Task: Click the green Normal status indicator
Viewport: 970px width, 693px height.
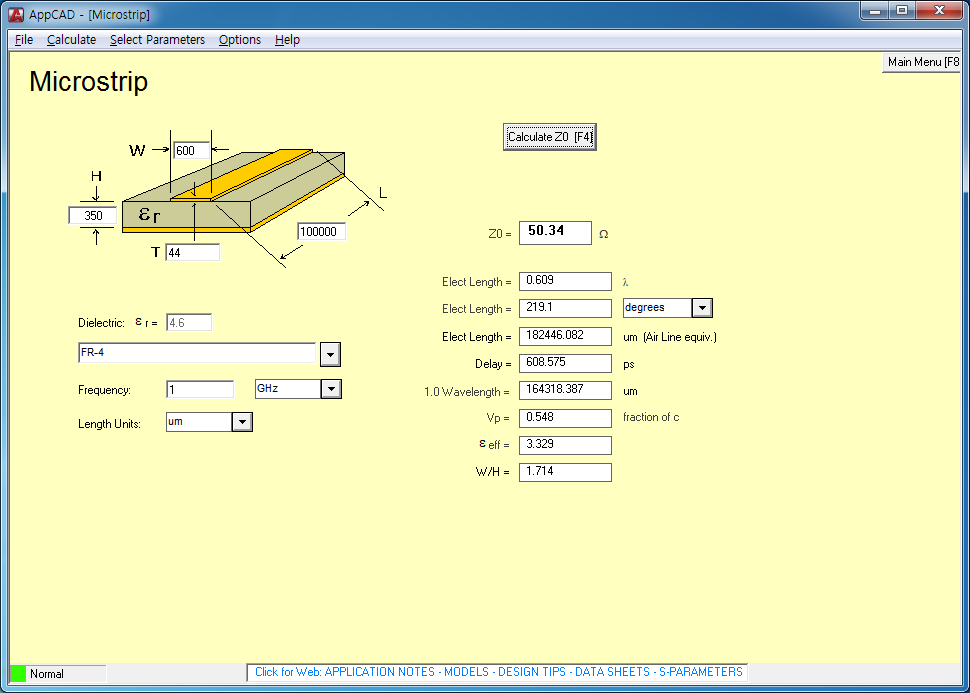Action: (x=18, y=673)
